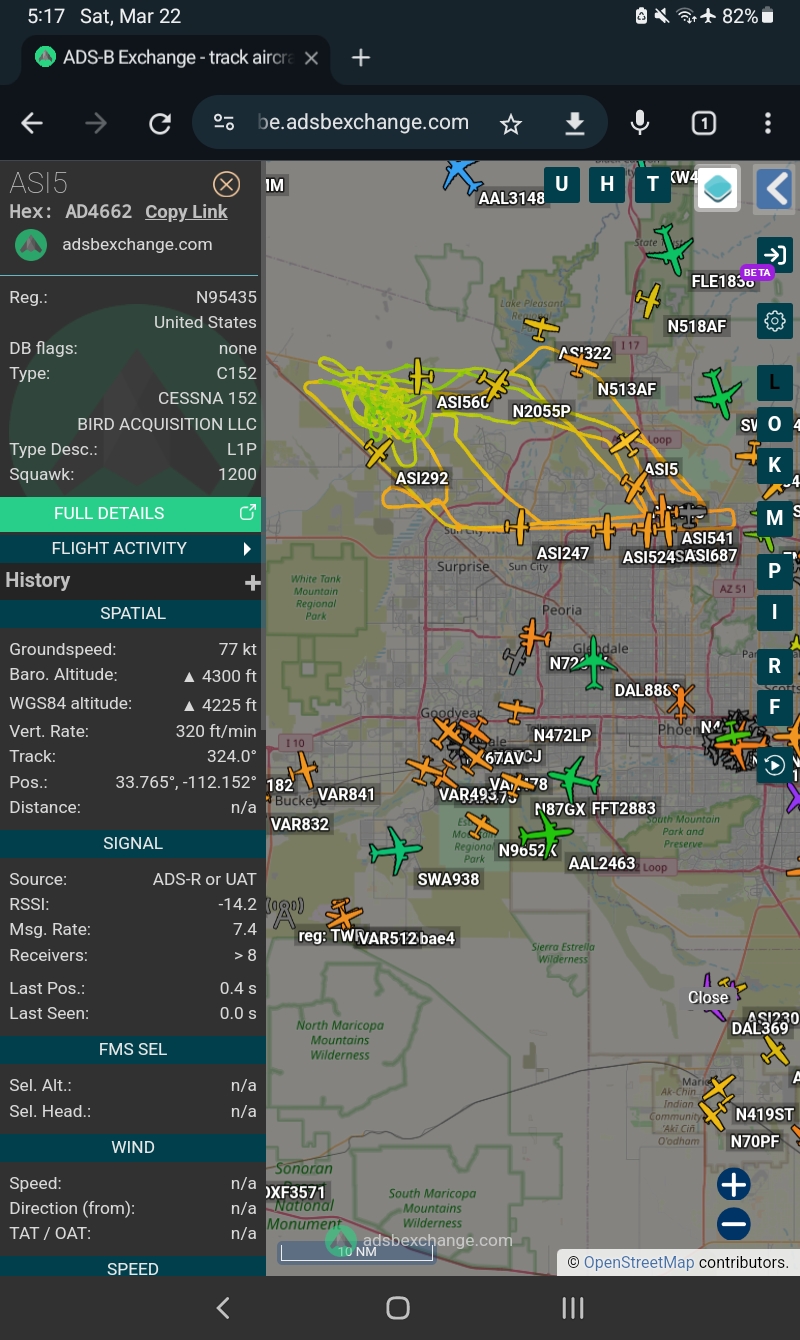Toggle the H map button
Image resolution: width=800 pixels, height=1340 pixels.
click(607, 184)
